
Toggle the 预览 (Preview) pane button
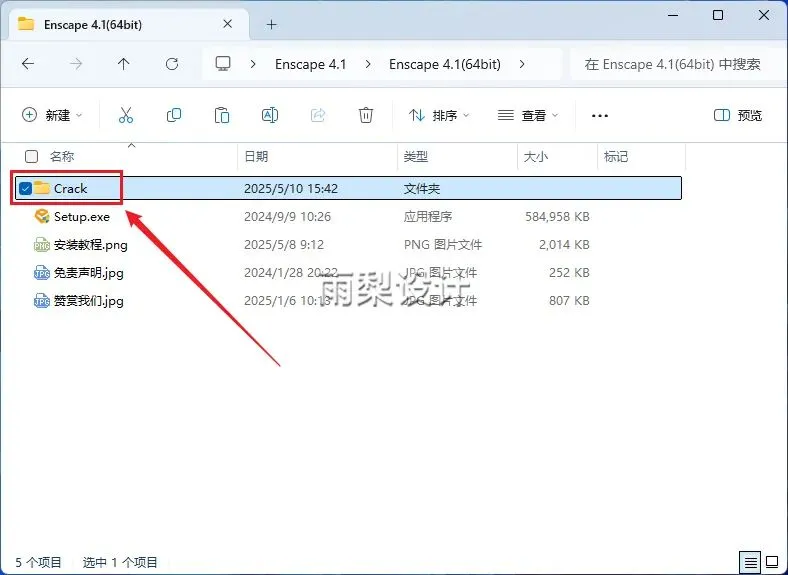point(738,115)
